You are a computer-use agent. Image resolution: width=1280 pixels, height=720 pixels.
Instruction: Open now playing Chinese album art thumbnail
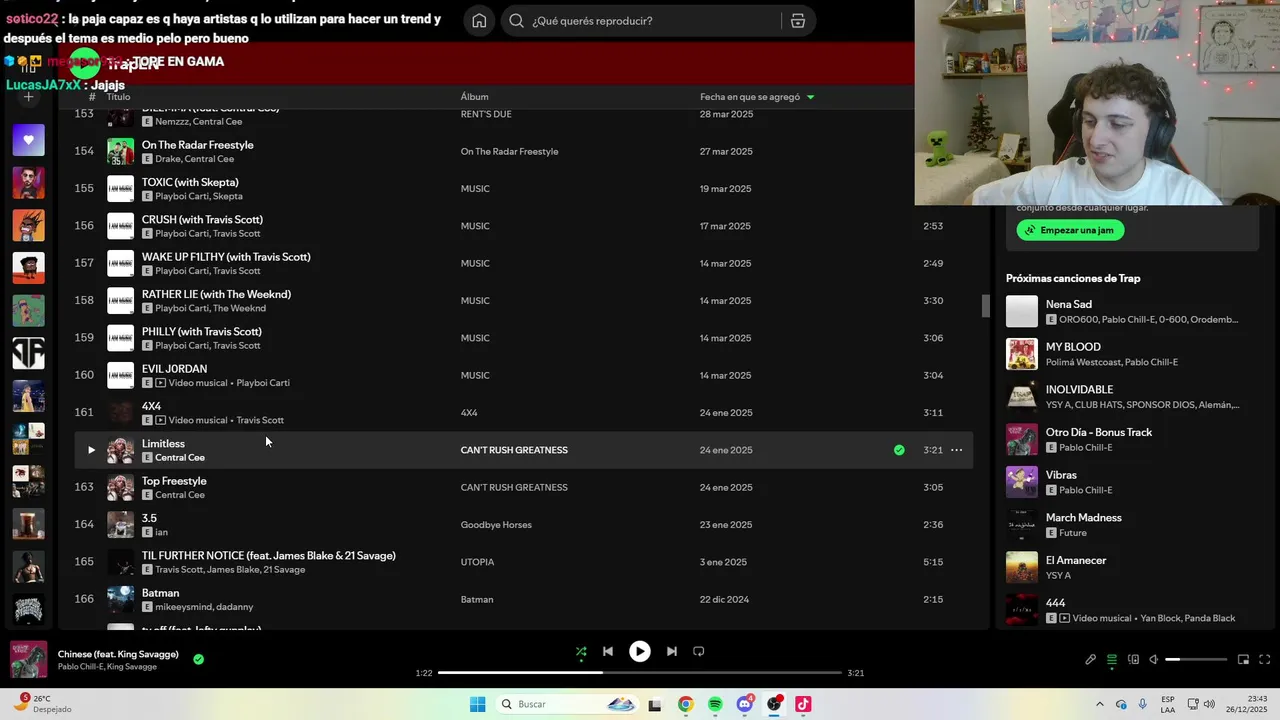28,660
